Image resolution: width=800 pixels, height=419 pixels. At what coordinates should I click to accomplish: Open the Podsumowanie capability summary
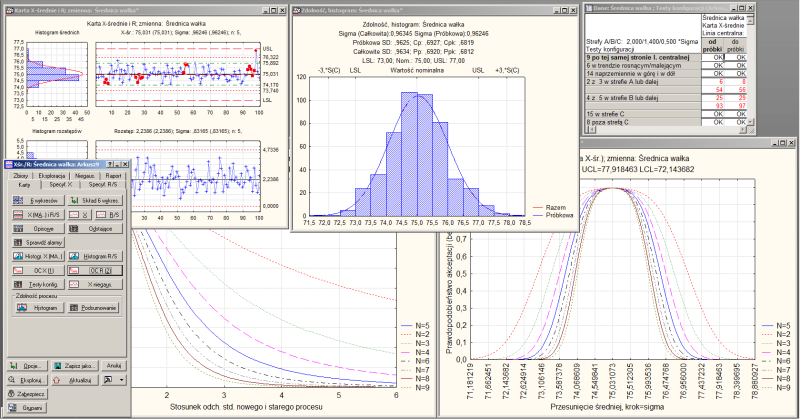[x=92, y=309]
